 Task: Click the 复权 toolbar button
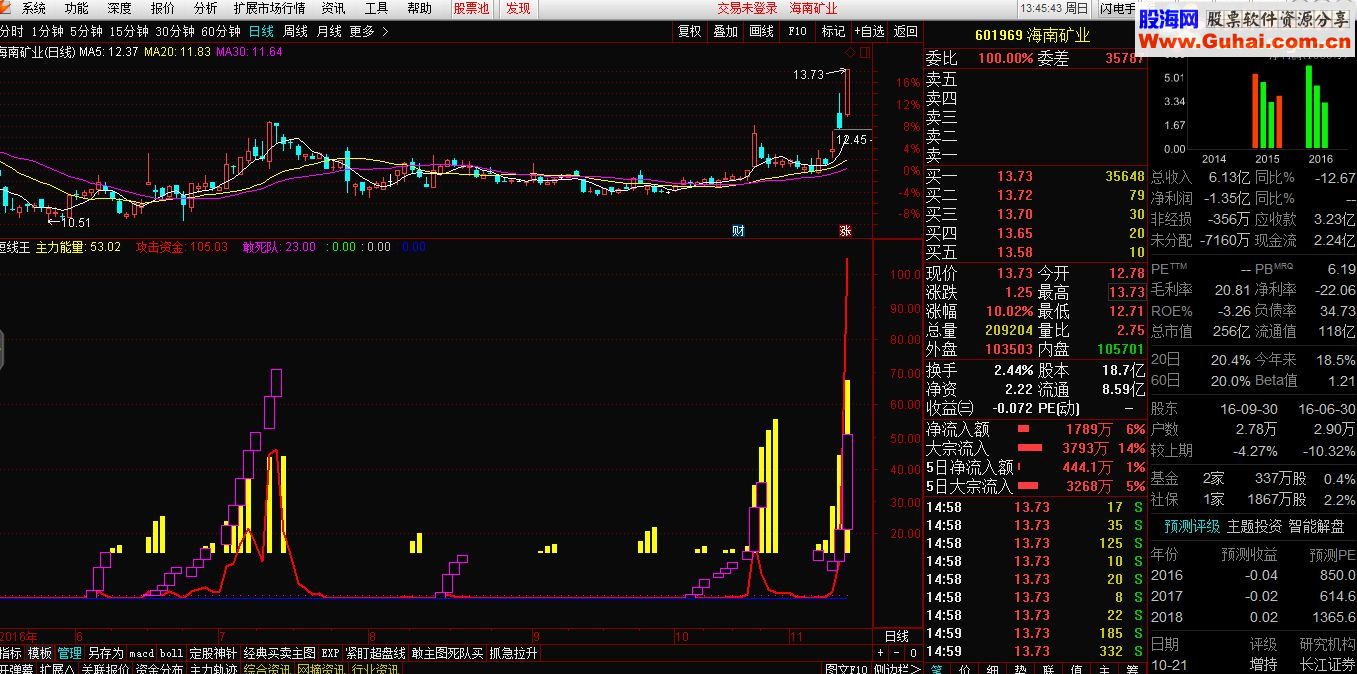coord(689,31)
